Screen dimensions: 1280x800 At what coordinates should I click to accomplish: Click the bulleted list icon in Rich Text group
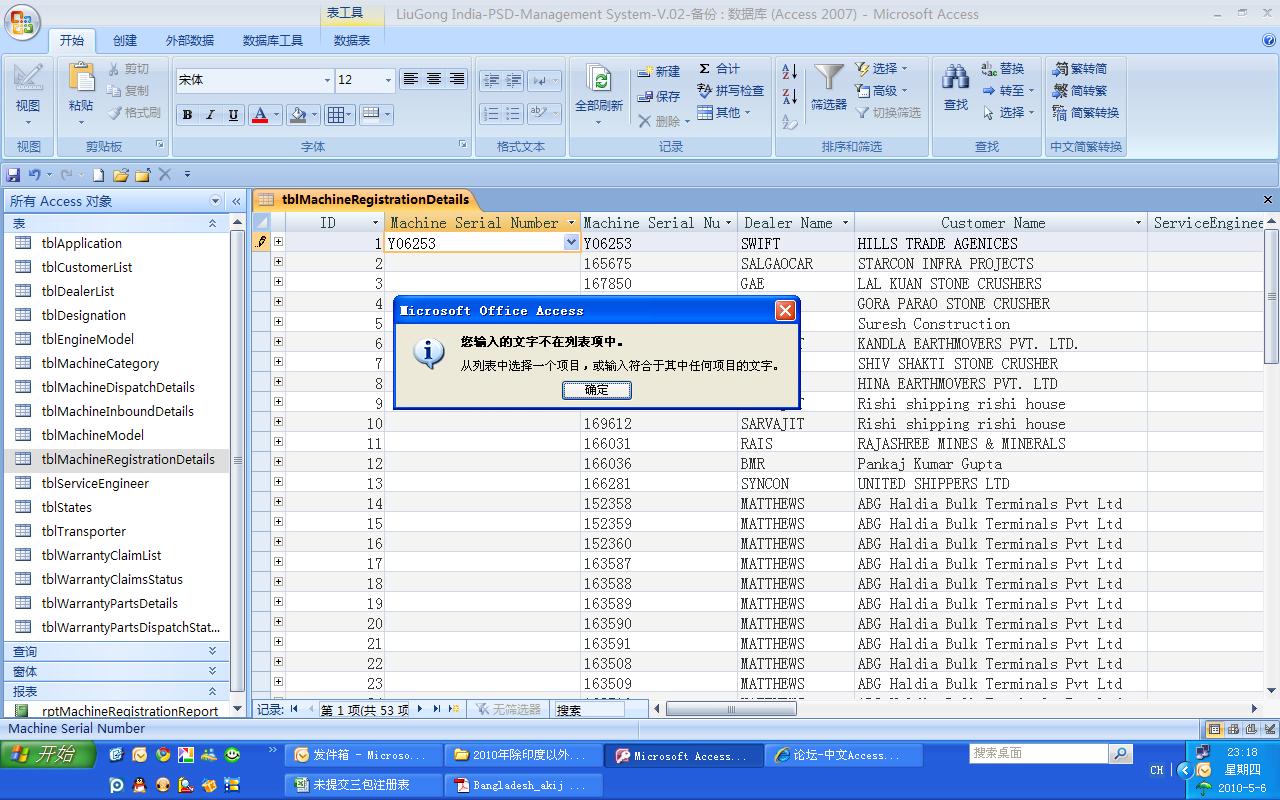tap(512, 114)
